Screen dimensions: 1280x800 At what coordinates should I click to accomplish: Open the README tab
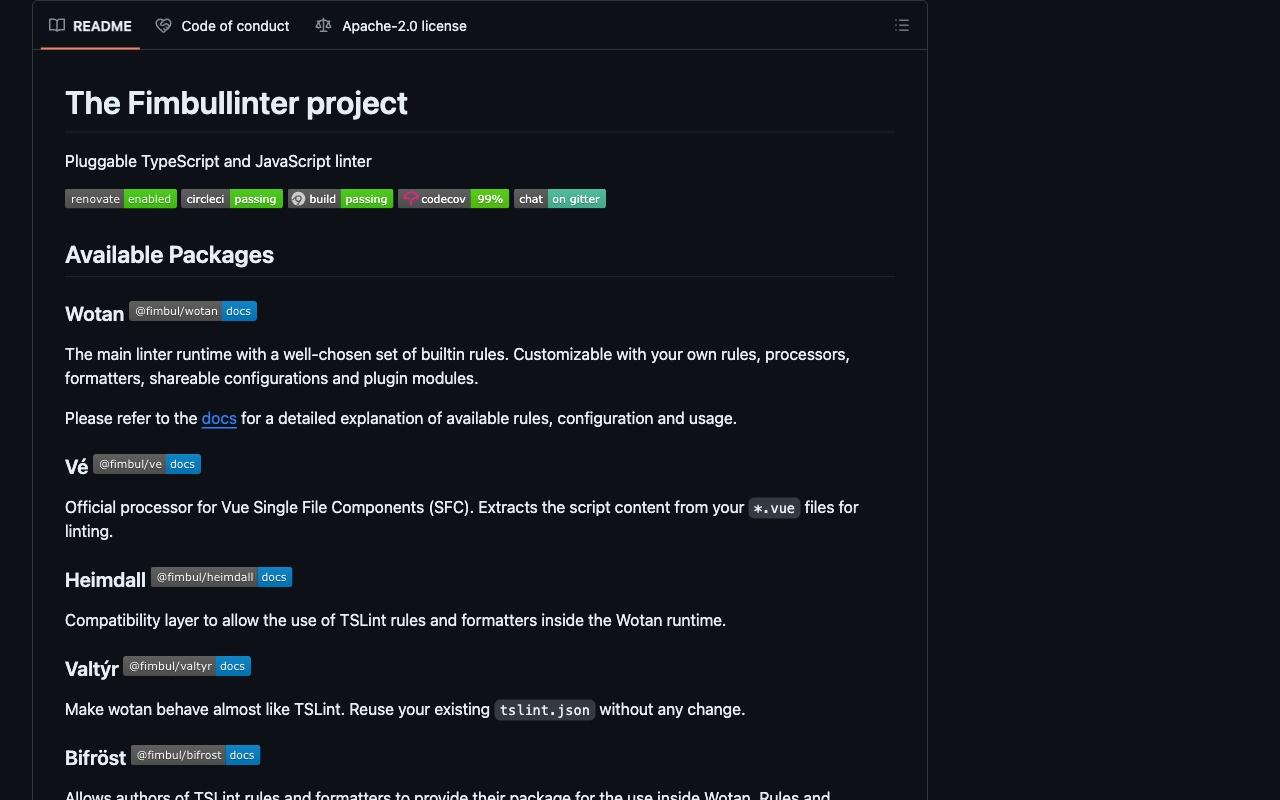(x=91, y=26)
